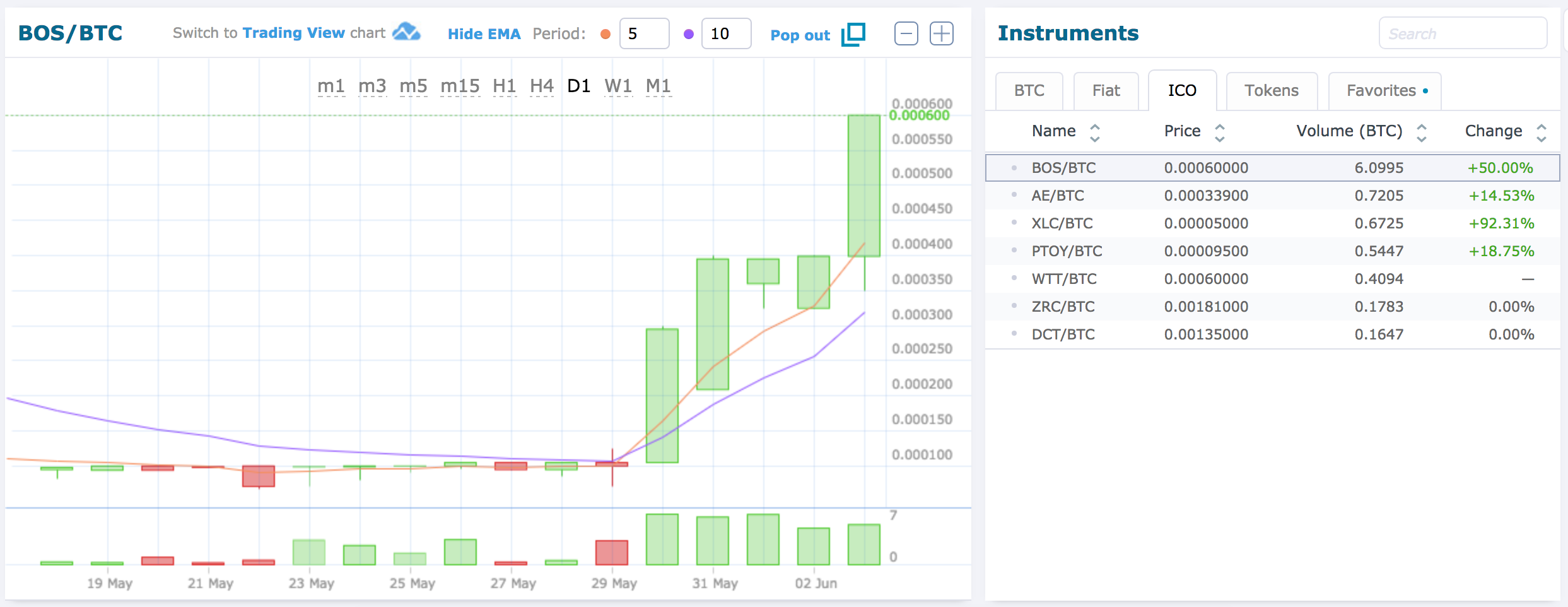Click current price label 0.000600 green
Viewport: 1568px width, 607px height.
919,115
